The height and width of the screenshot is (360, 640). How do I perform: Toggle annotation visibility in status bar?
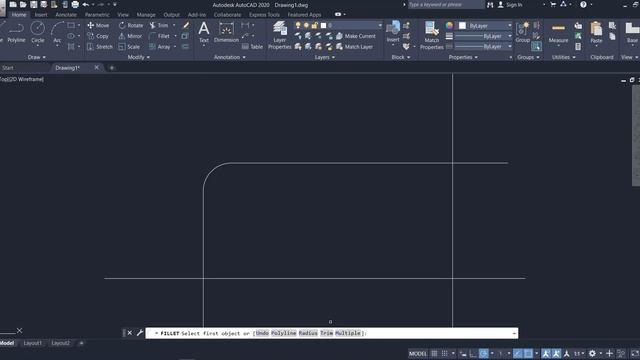546,353
